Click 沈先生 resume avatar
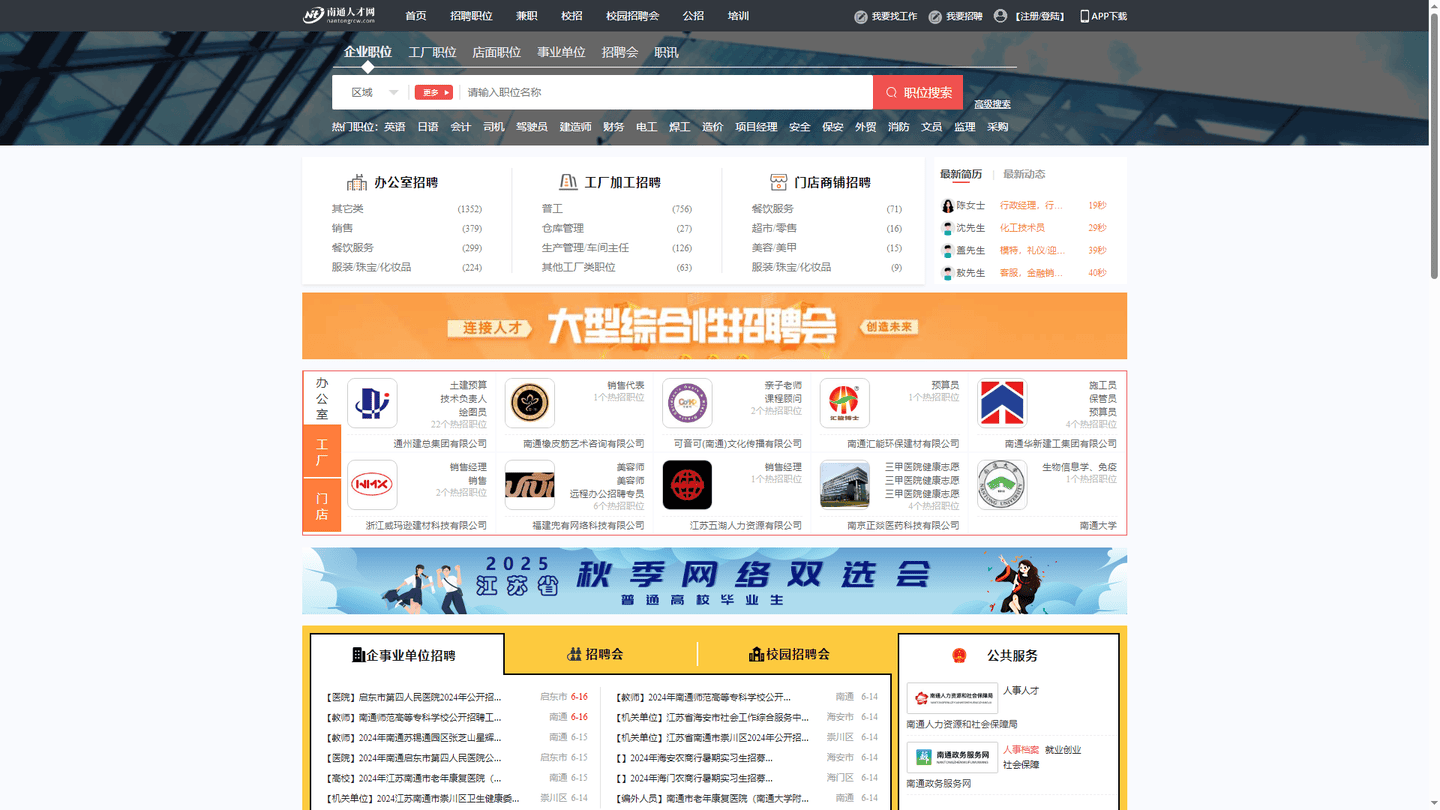Screen dimensions: 1440x810 coord(948,228)
